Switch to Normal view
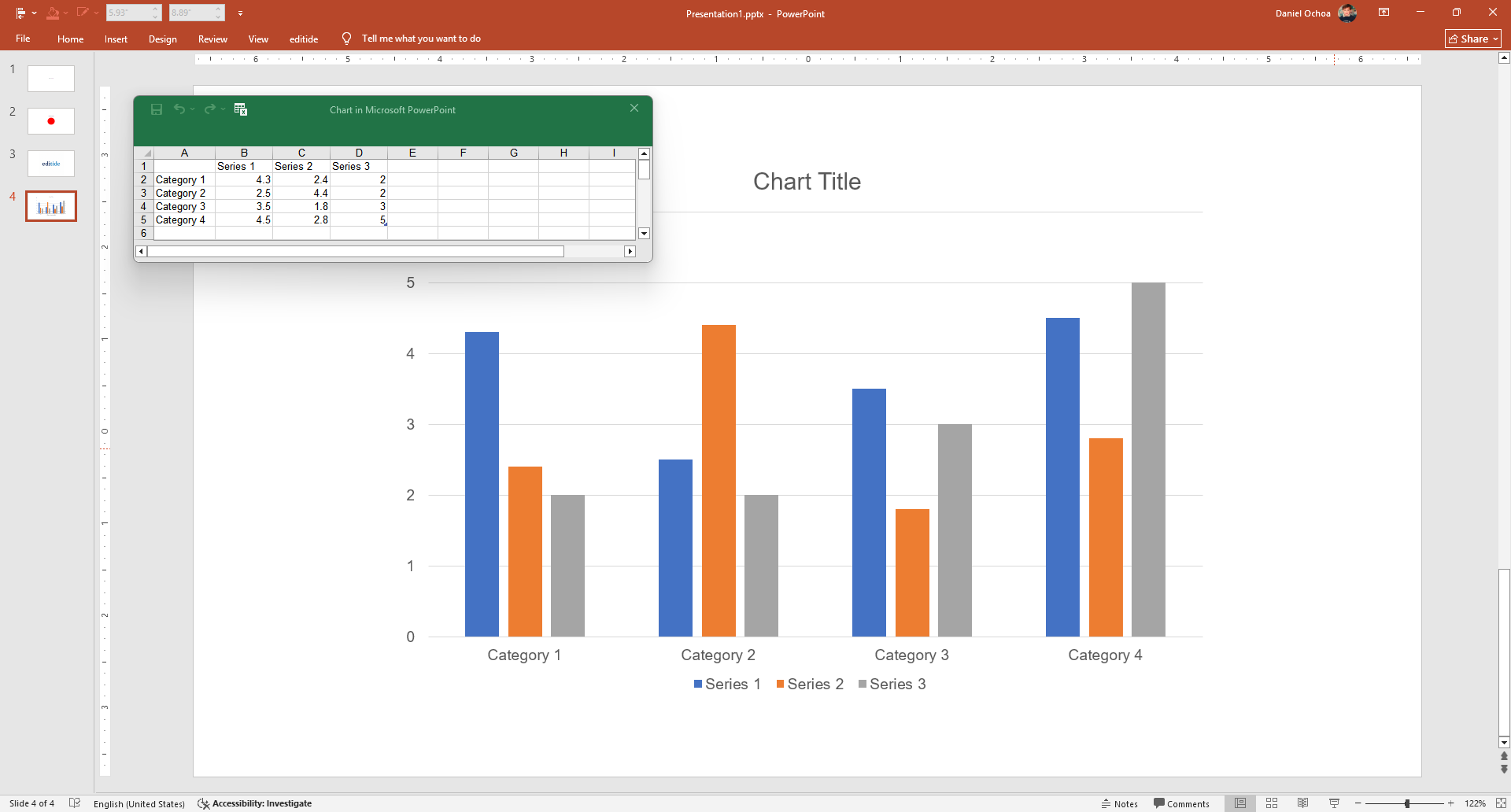This screenshot has height=812, width=1511. click(1240, 803)
